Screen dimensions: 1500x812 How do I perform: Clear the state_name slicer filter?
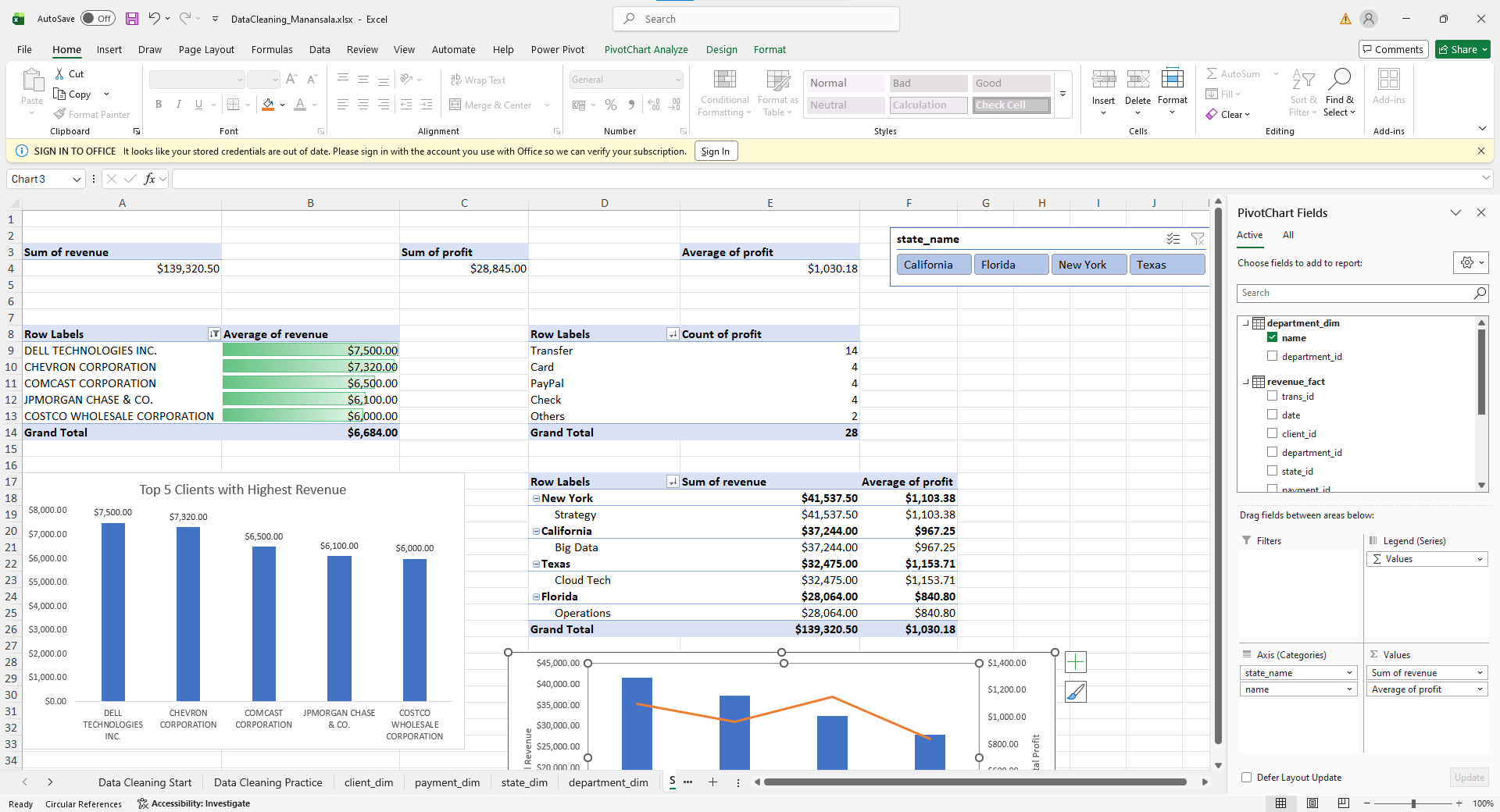pos(1197,239)
